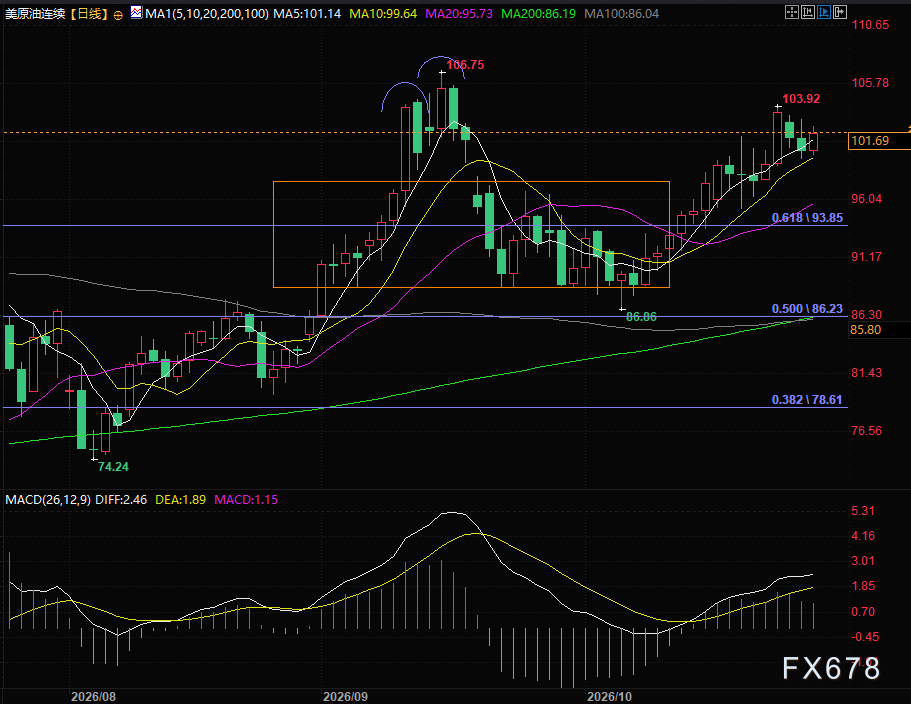This screenshot has height=704, width=911.
Task: Click the 2026/10 date label
Action: click(609, 696)
